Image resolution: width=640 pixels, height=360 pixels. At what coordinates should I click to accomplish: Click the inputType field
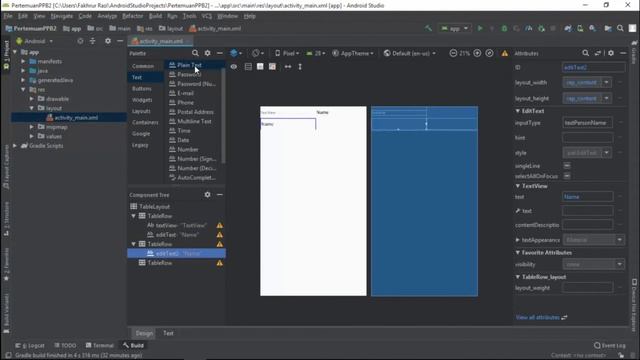coord(587,122)
